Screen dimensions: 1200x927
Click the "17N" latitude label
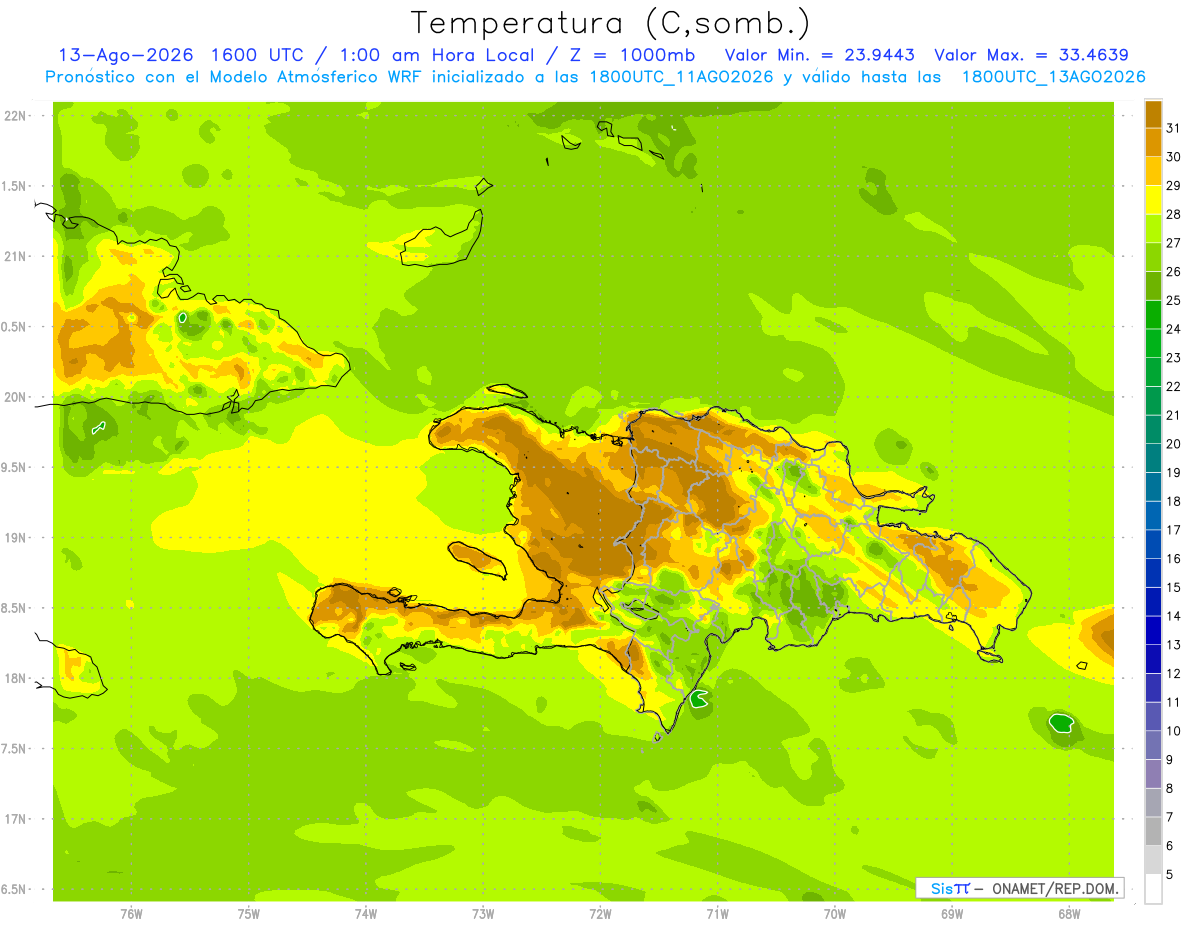15,819
